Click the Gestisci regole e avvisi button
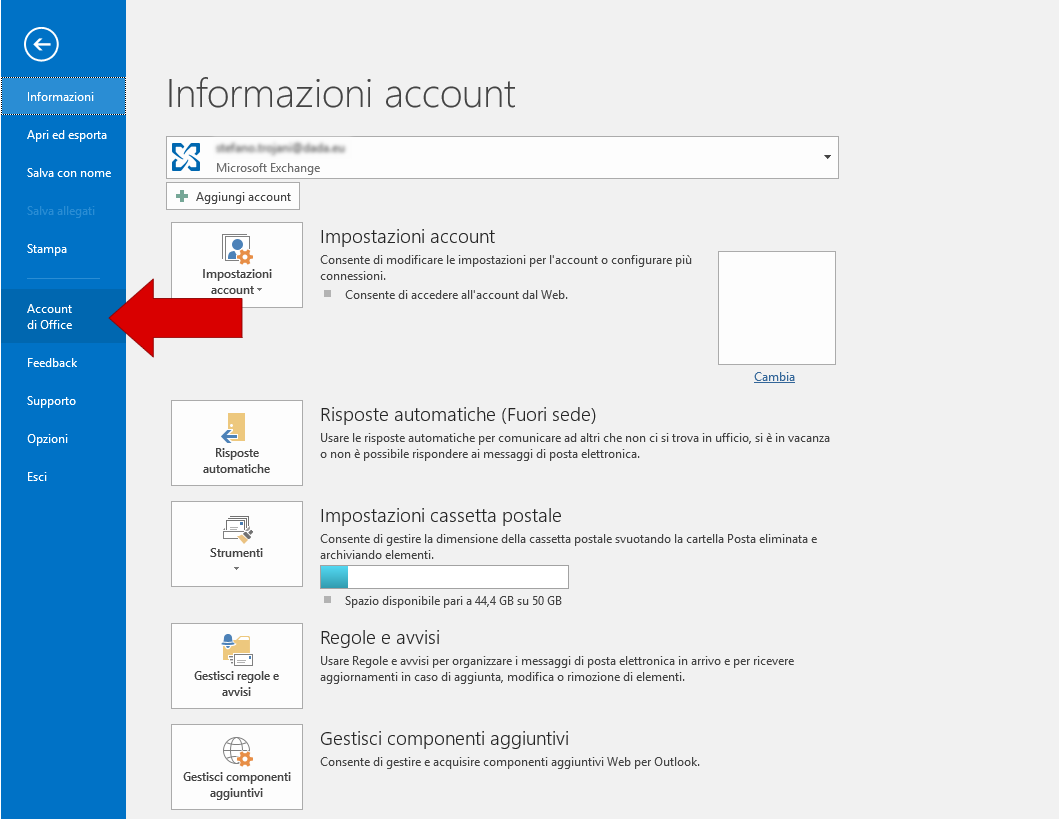Image resolution: width=1059 pixels, height=819 pixels. [x=237, y=666]
